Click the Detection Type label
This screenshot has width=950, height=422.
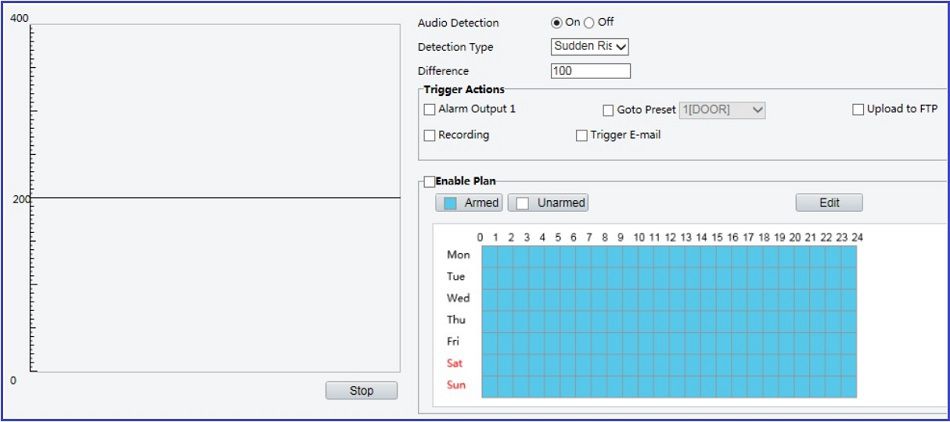[456, 47]
